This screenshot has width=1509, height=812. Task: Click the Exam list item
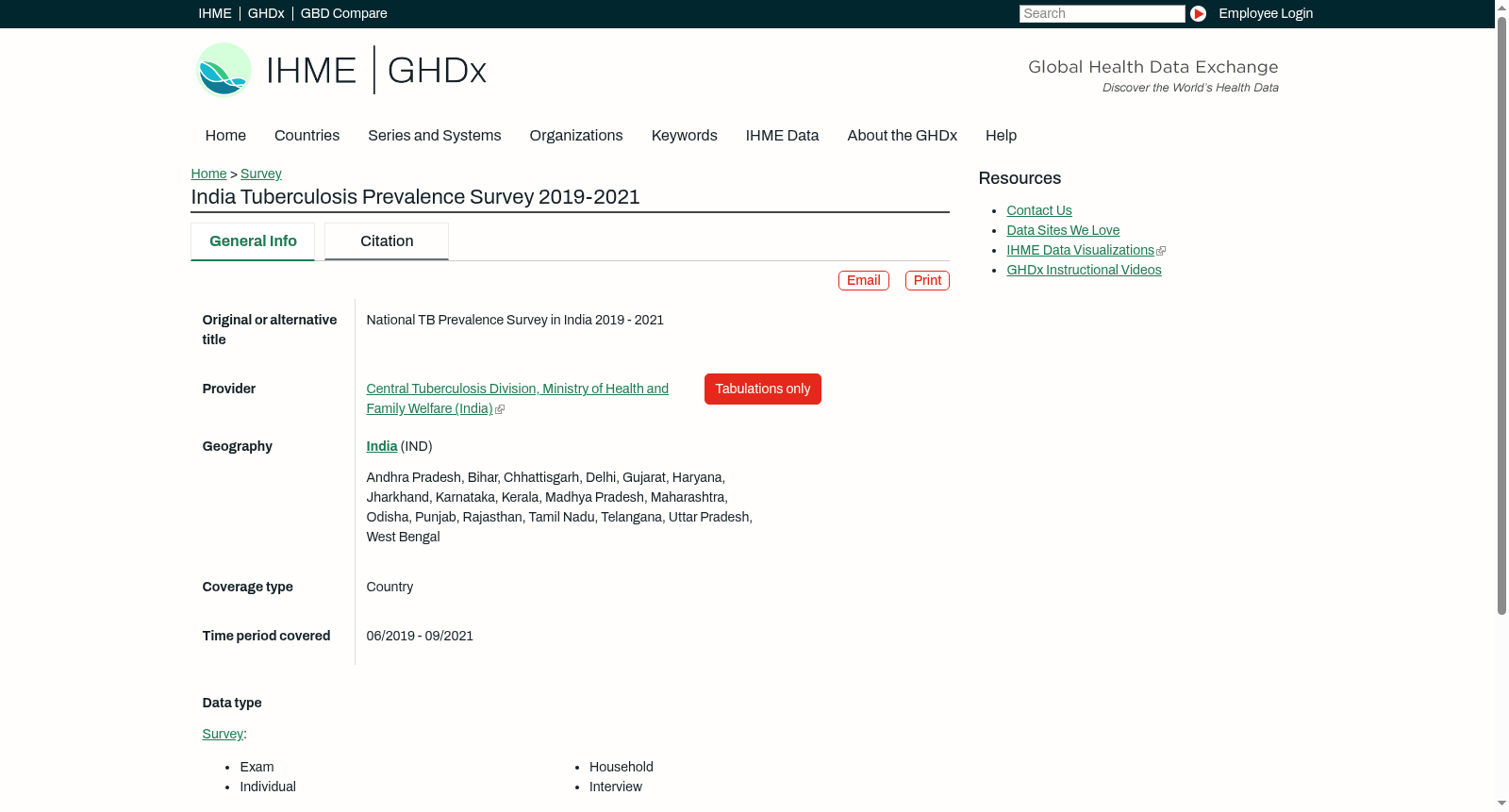[x=257, y=767]
